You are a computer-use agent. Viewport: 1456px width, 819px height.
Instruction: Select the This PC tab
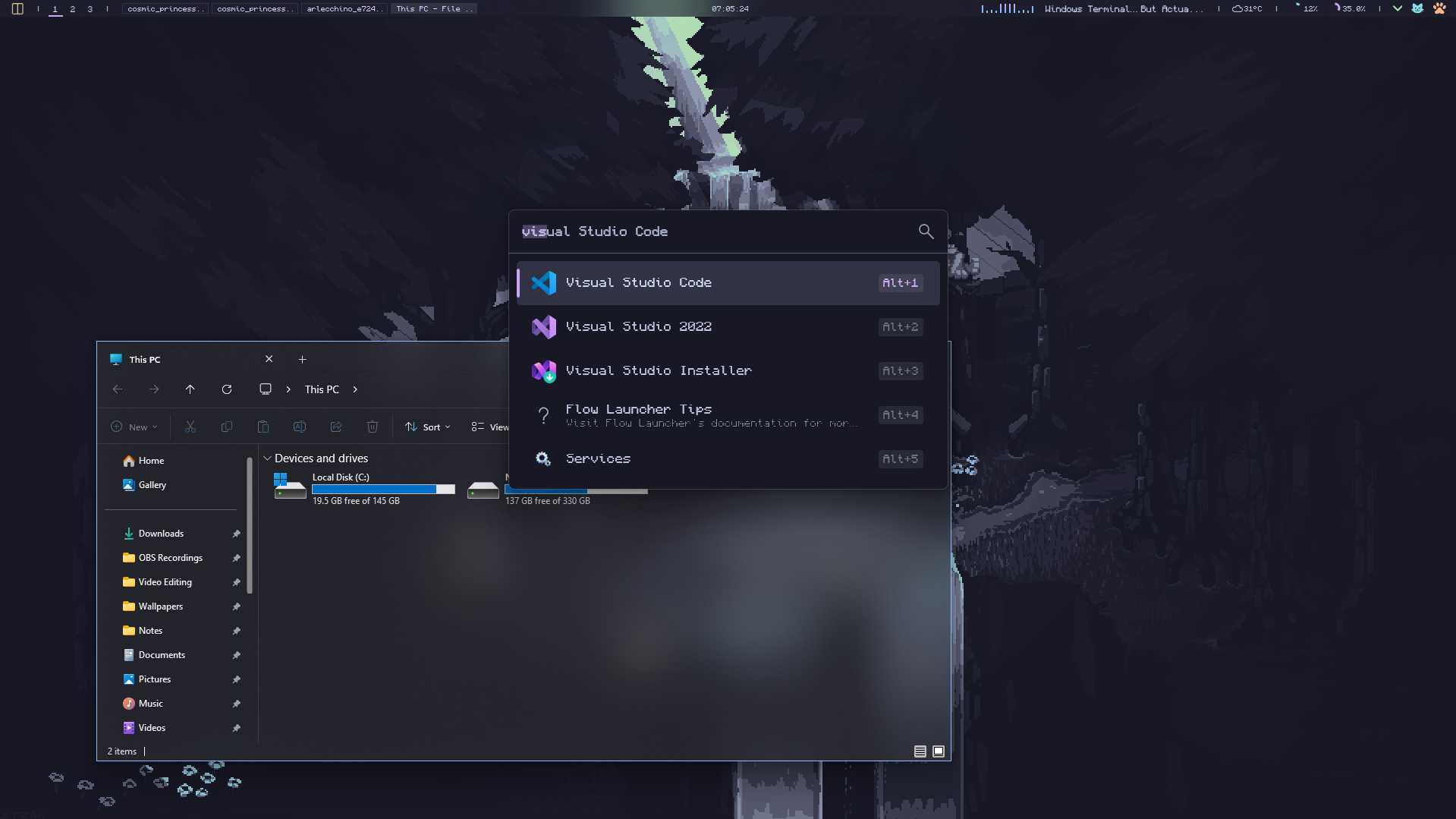(190, 360)
